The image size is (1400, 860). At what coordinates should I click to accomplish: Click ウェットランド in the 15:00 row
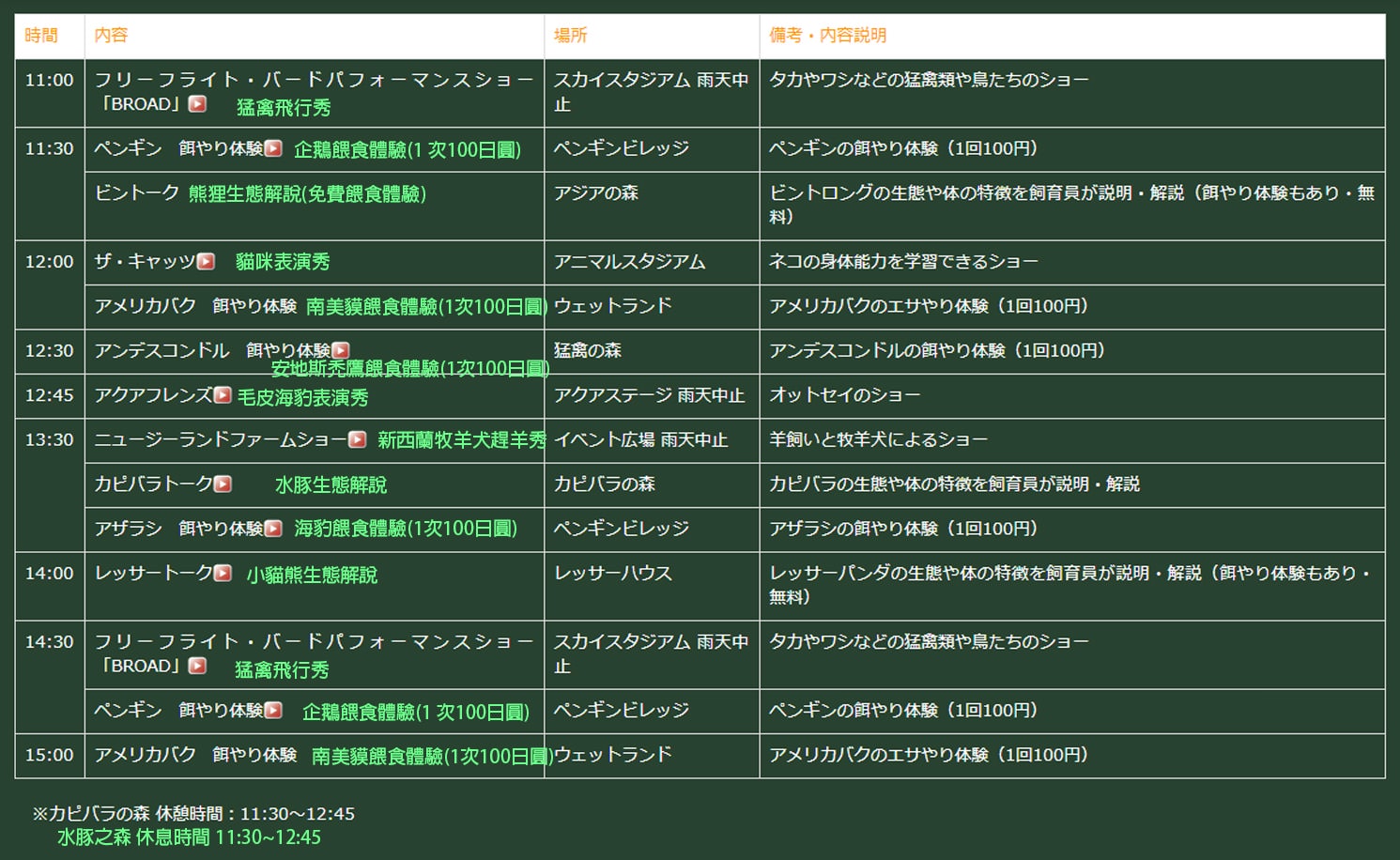coord(614,755)
